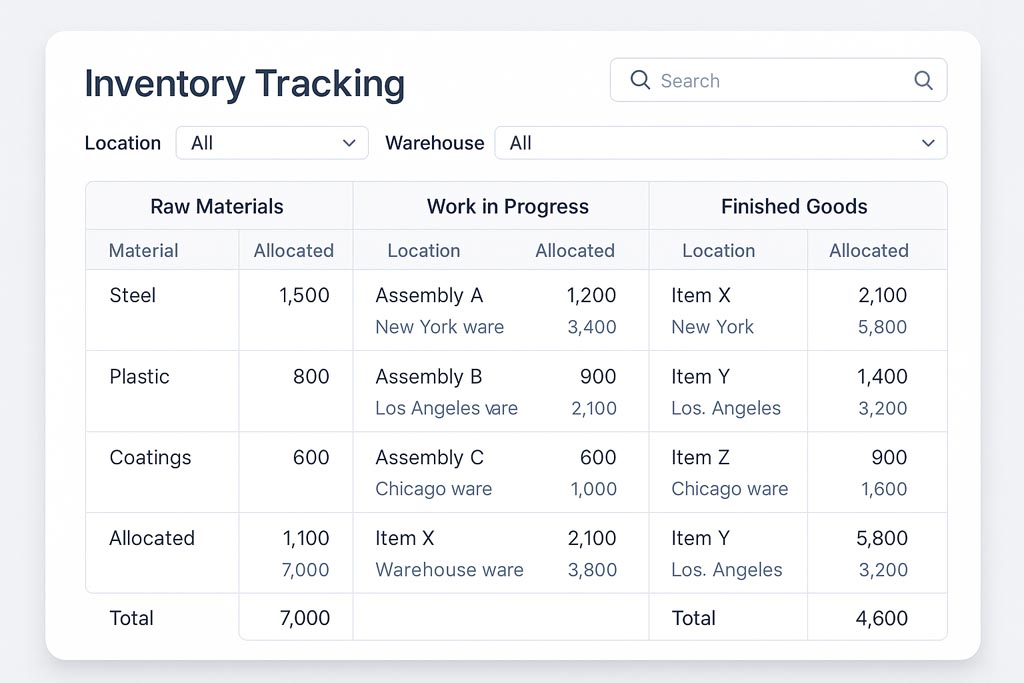Click the Plastic value 800
Image resolution: width=1024 pixels, height=683 pixels.
pos(311,377)
